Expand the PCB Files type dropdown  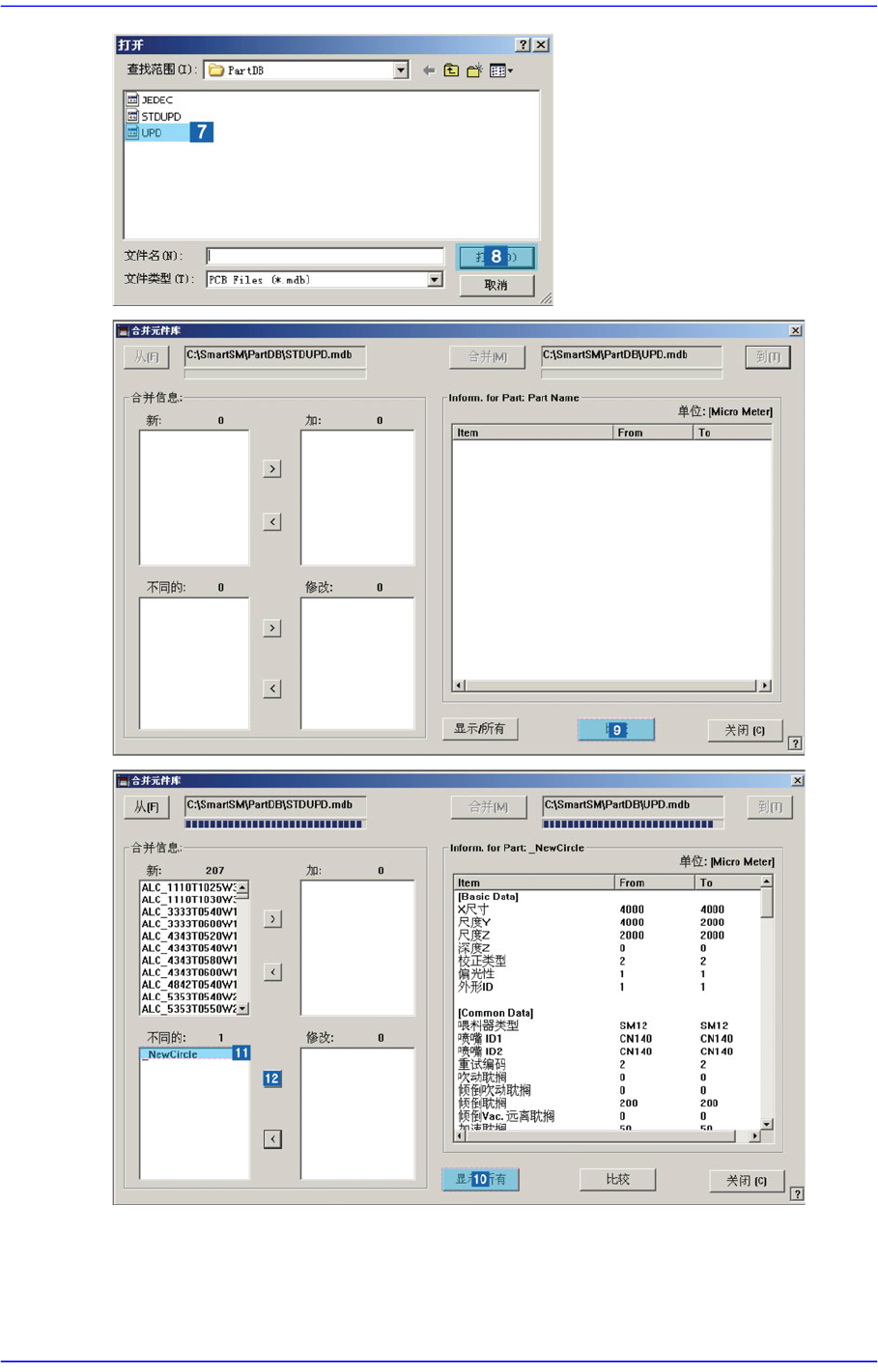tap(435, 280)
